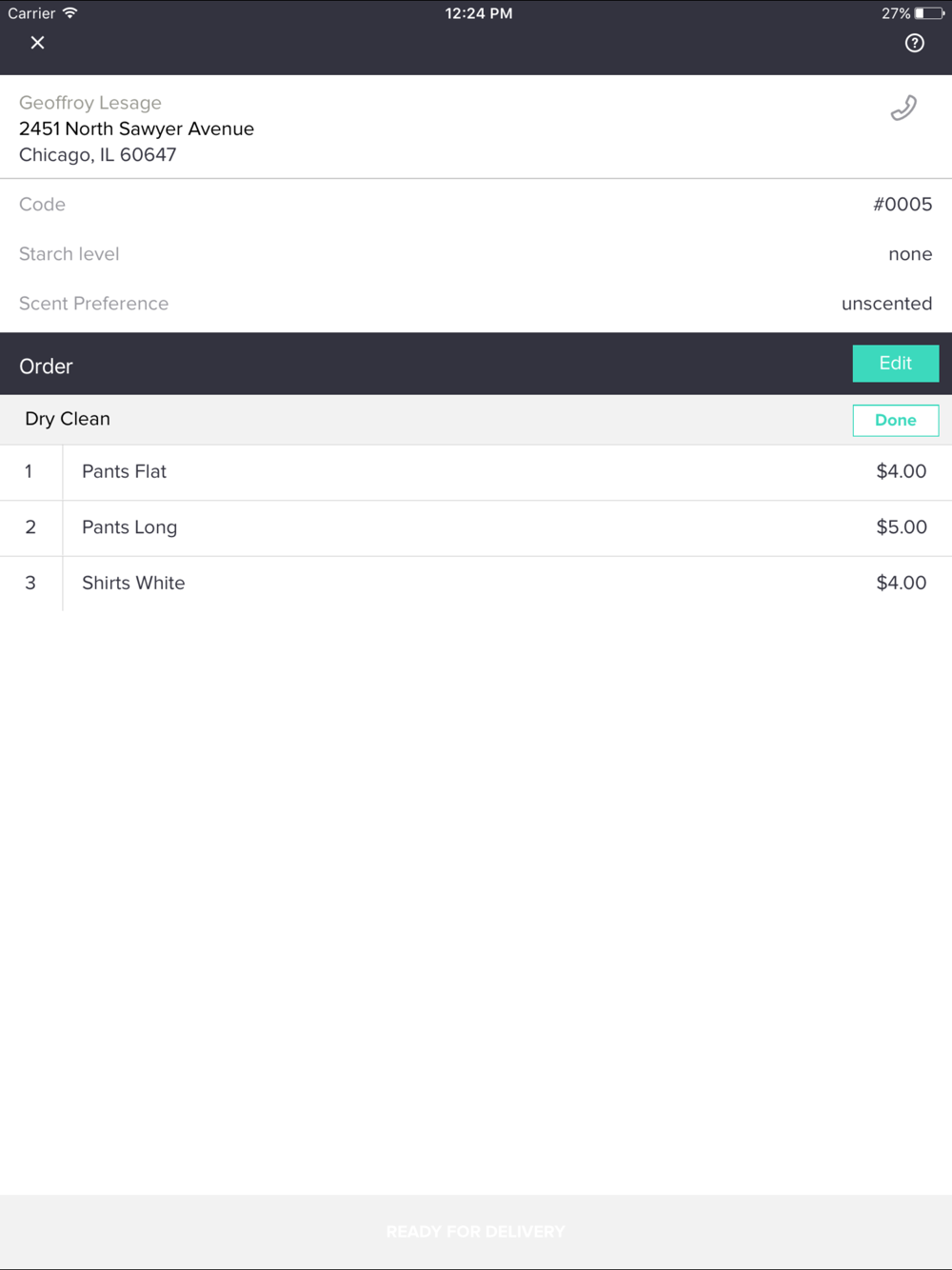Viewport: 952px width, 1270px height.
Task: Select the Shirts White line item
Action: 476,584
